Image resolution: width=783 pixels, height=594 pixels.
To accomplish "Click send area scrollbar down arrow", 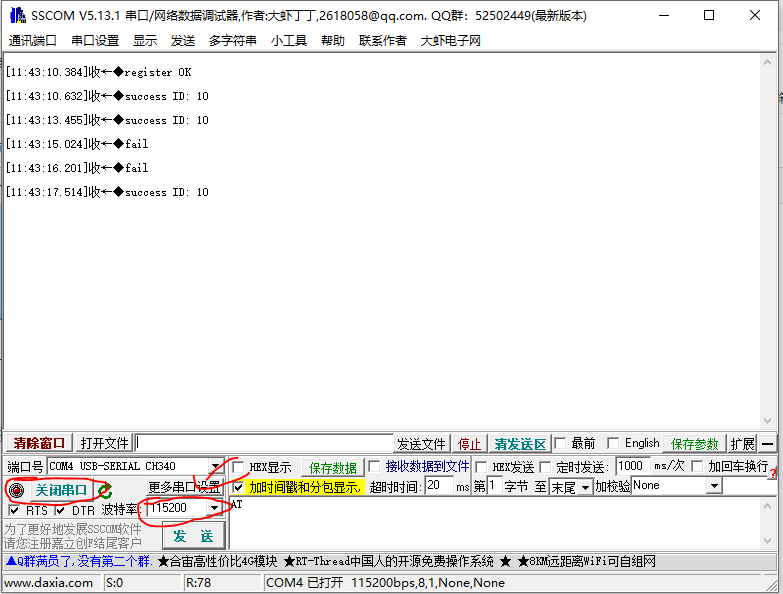I will 768,541.
